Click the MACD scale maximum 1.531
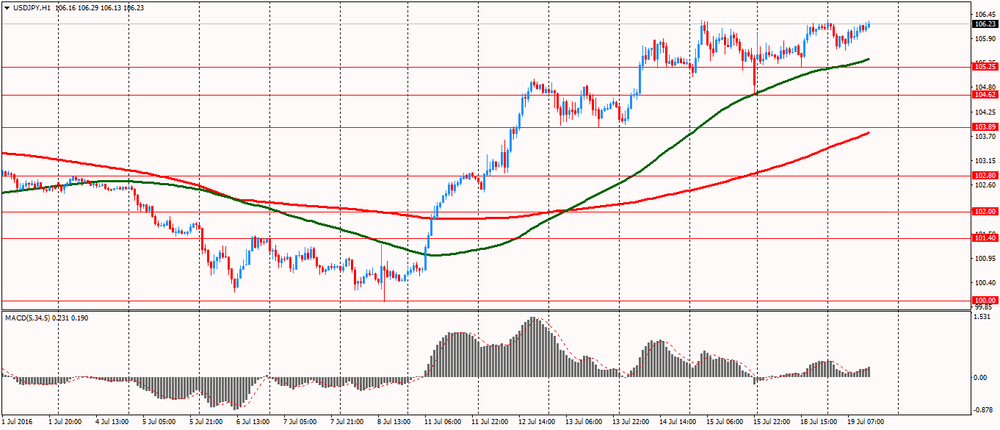This screenshot has height=430, width=1000. 984,317
